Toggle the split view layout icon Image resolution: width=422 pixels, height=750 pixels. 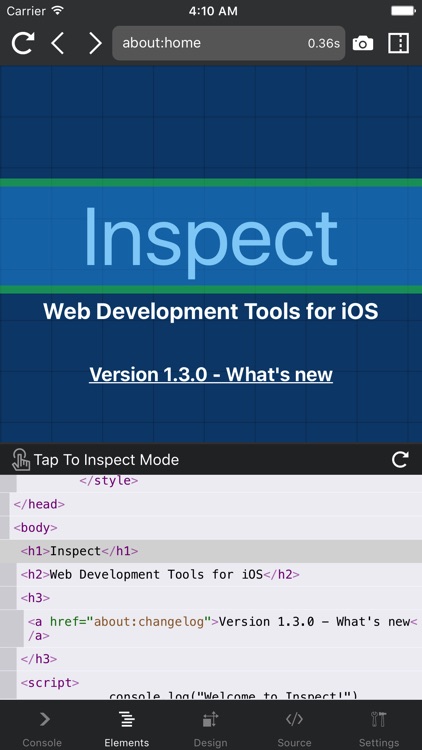398,43
